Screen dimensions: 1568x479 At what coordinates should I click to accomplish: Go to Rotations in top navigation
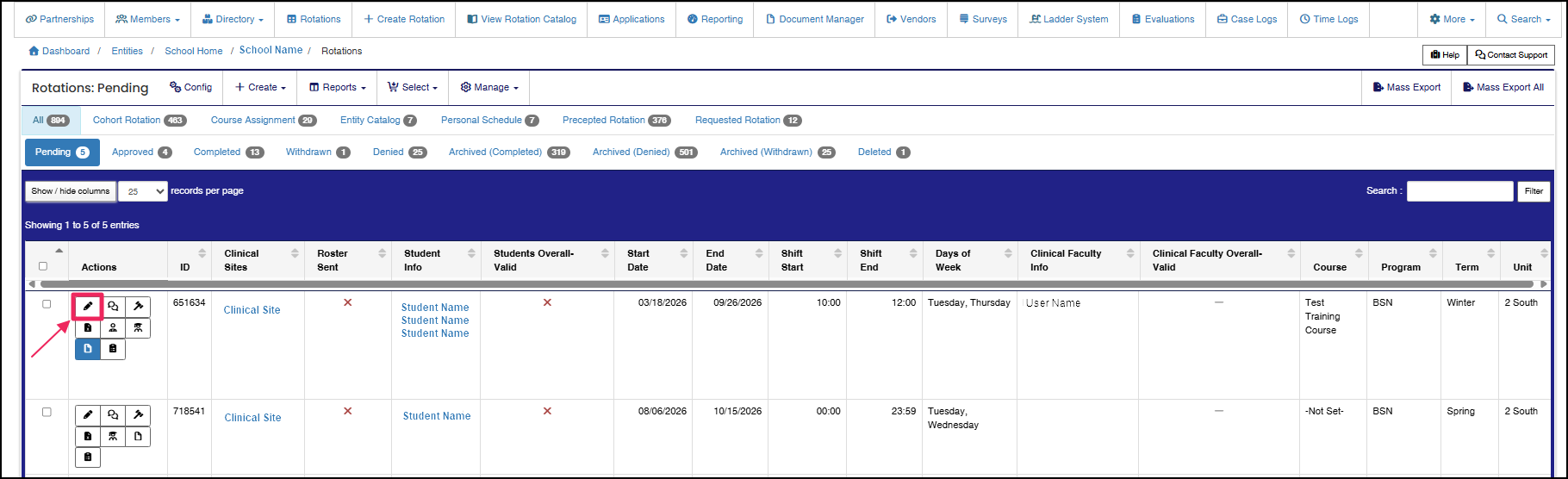click(314, 19)
